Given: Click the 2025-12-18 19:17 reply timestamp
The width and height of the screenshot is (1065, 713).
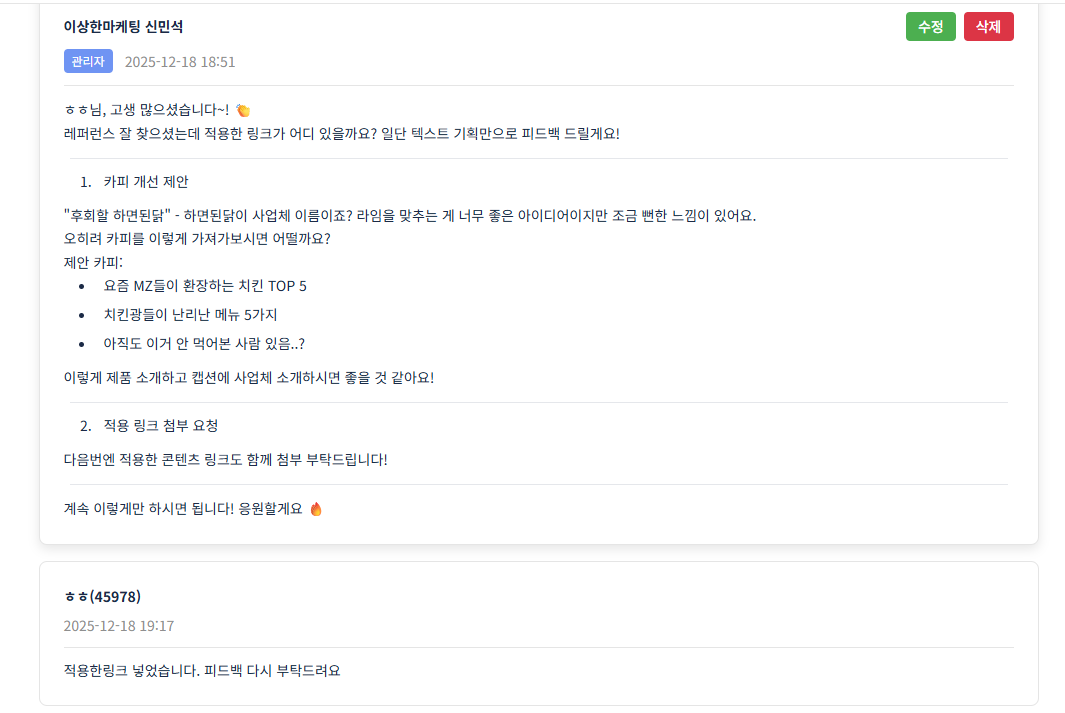Looking at the screenshot, I should click(x=119, y=626).
